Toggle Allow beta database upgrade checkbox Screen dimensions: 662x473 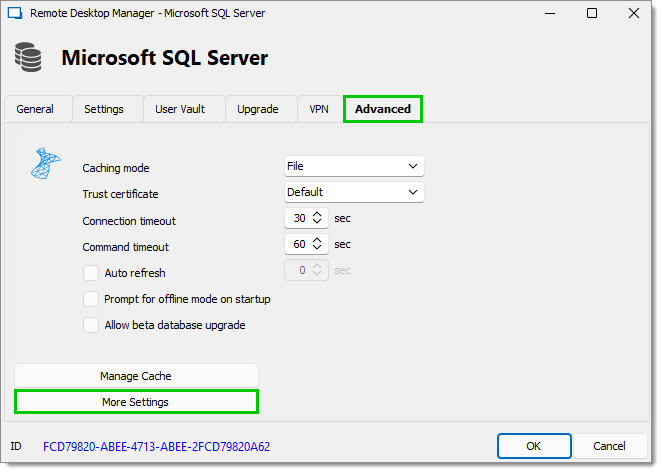[x=91, y=325]
